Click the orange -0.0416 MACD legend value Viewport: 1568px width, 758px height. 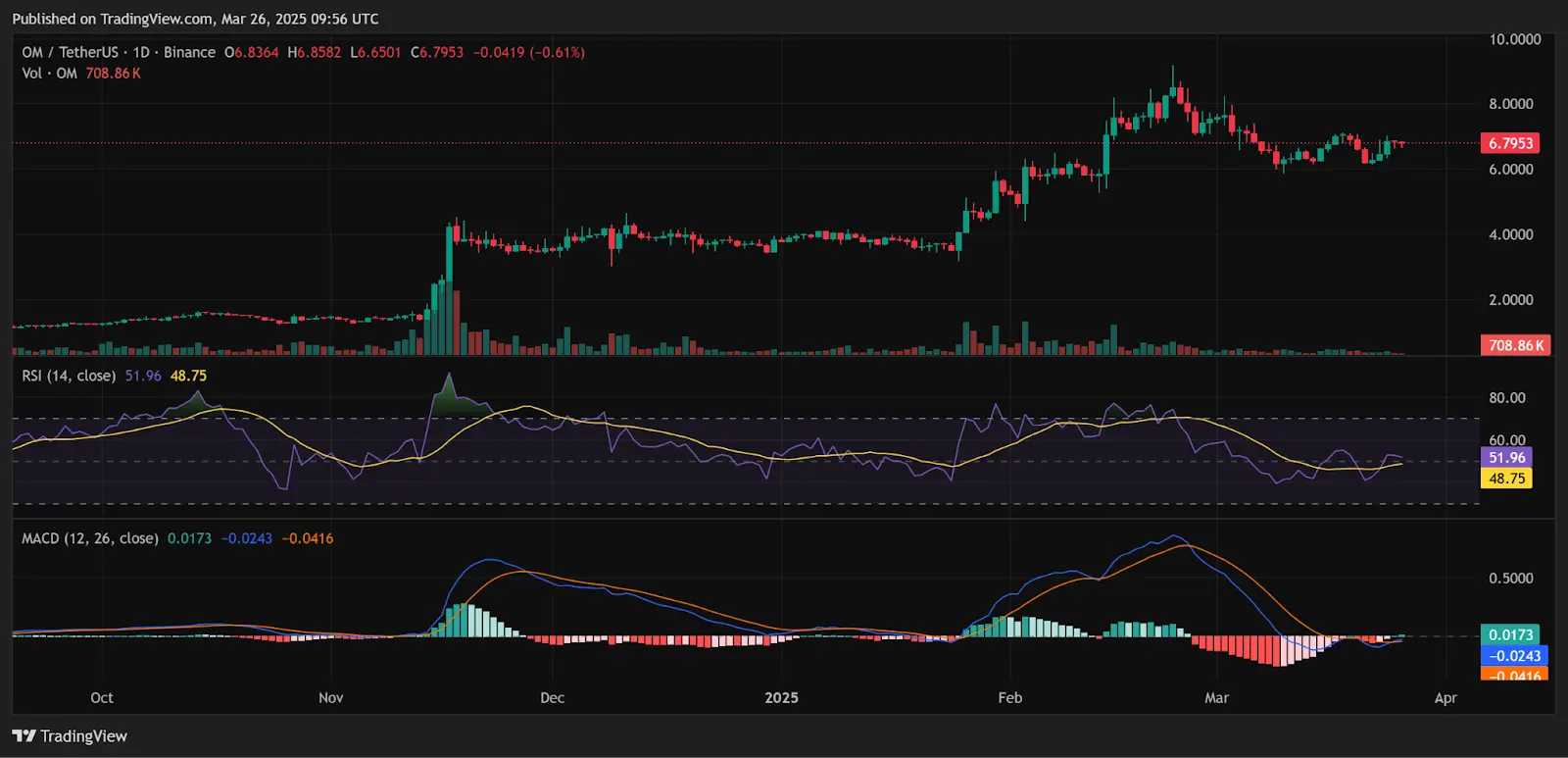click(308, 538)
